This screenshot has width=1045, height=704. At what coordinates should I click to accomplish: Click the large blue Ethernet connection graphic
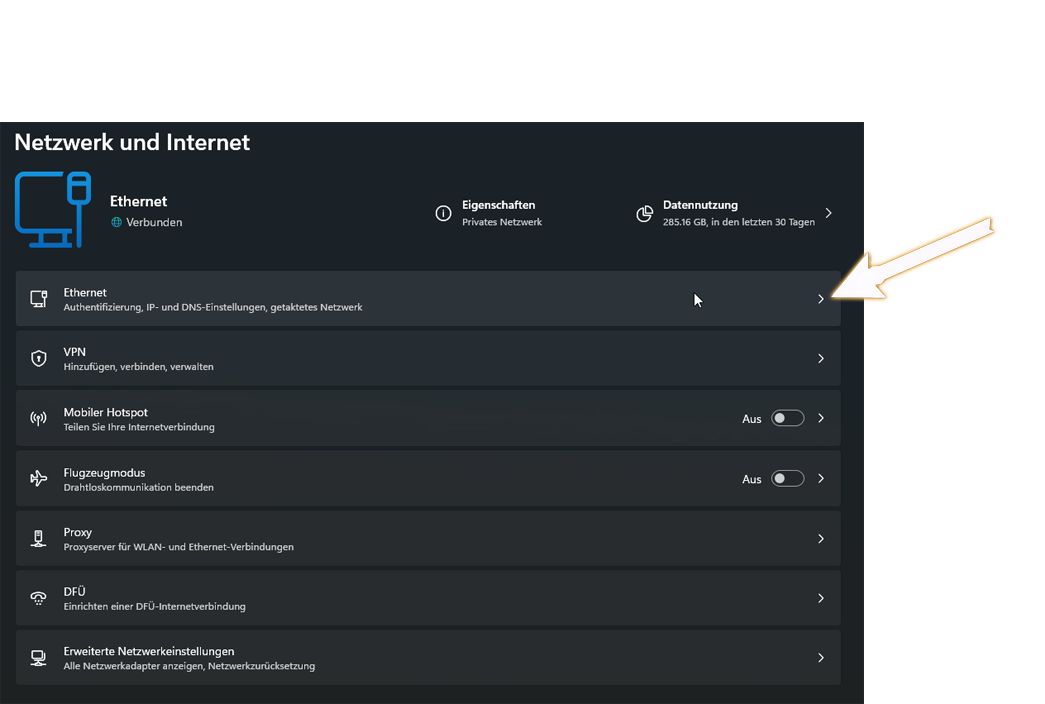click(52, 209)
